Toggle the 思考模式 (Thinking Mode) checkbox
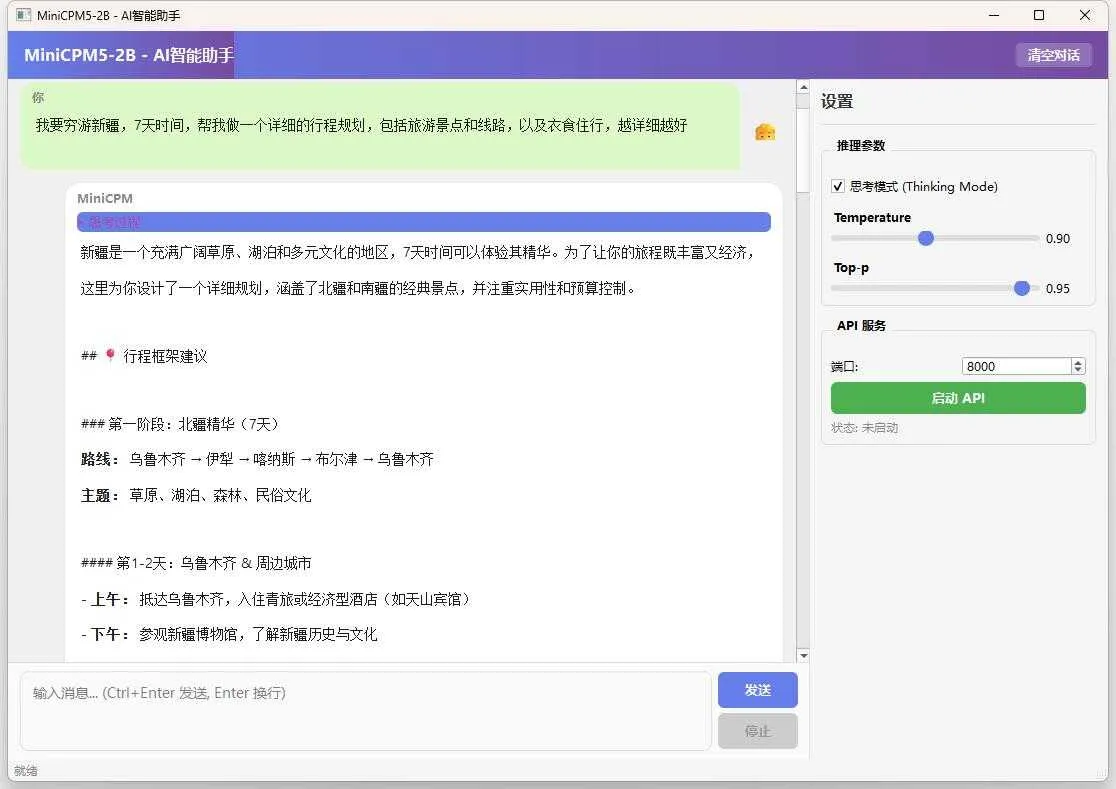Screen dimensions: 1116x789 pos(838,186)
